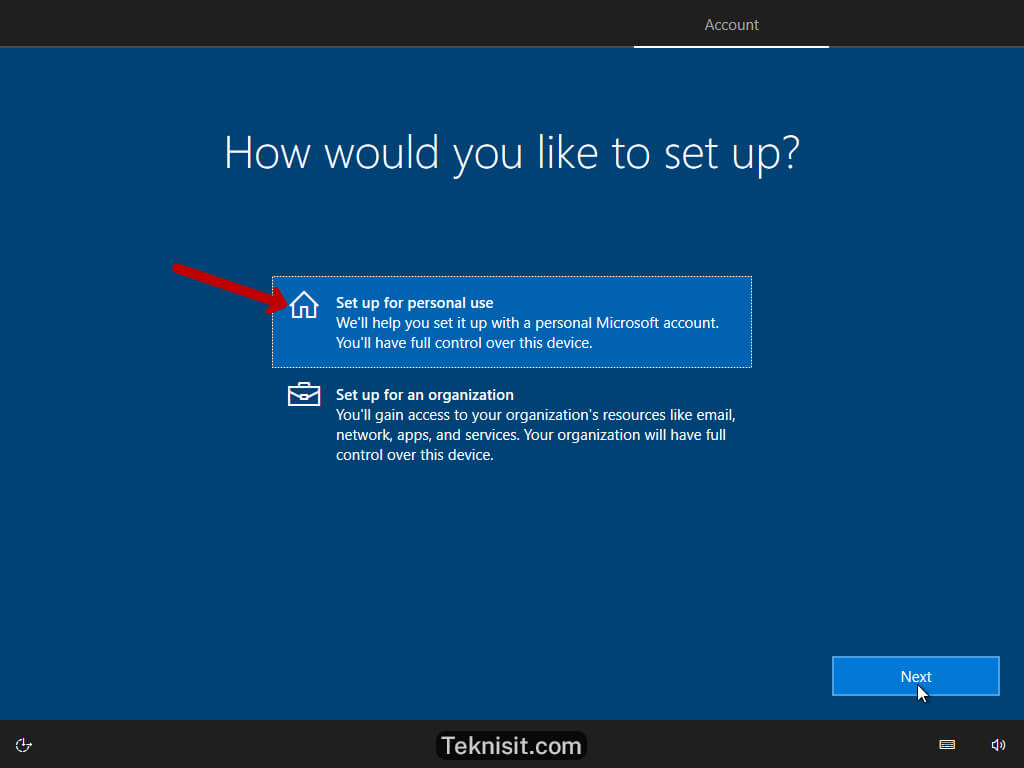Select the house icon for personal use
The height and width of the screenshot is (768, 1024).
(x=304, y=305)
